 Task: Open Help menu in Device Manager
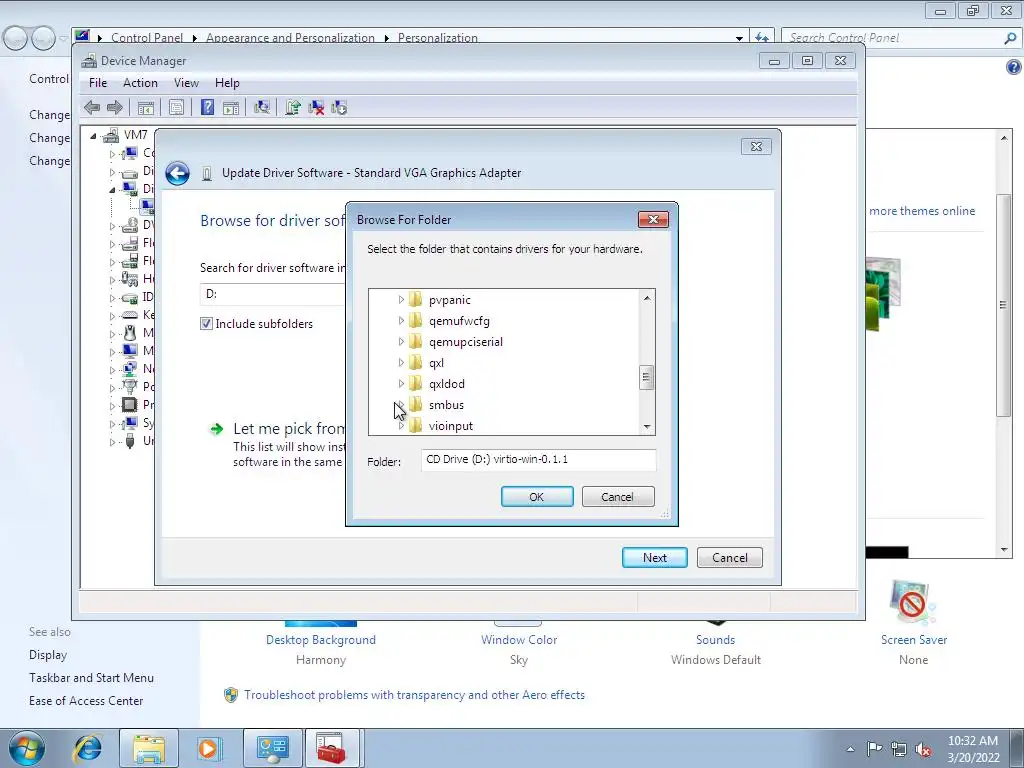click(x=227, y=83)
